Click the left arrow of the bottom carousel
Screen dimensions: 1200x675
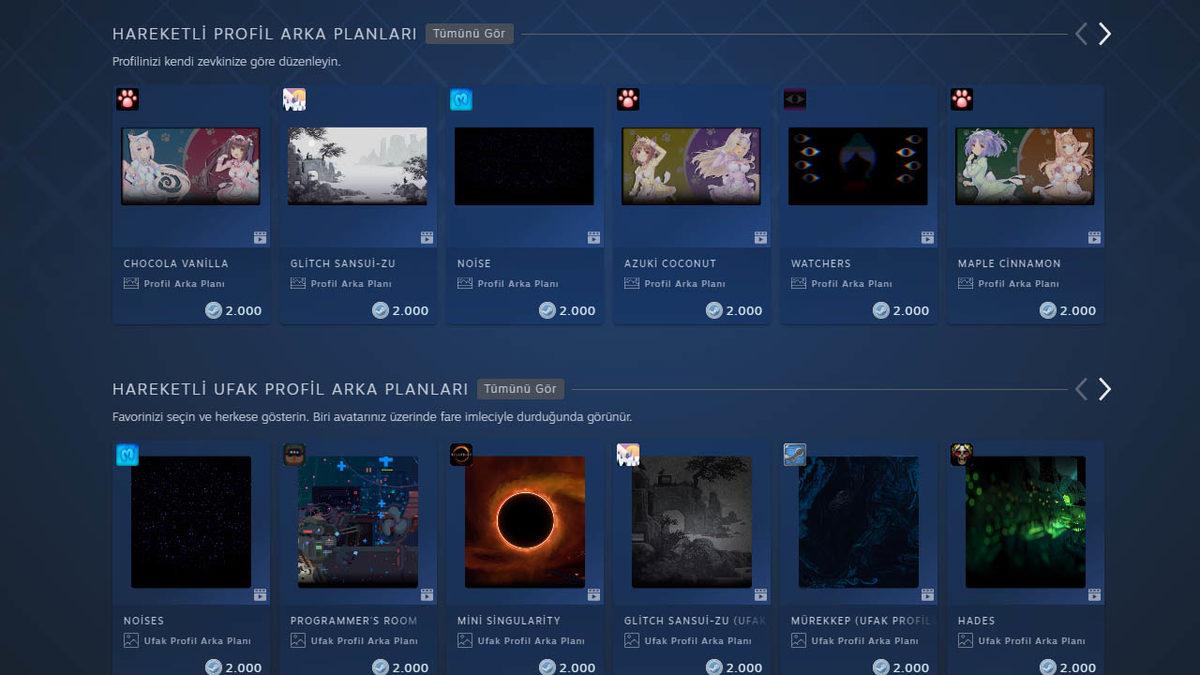click(1080, 388)
